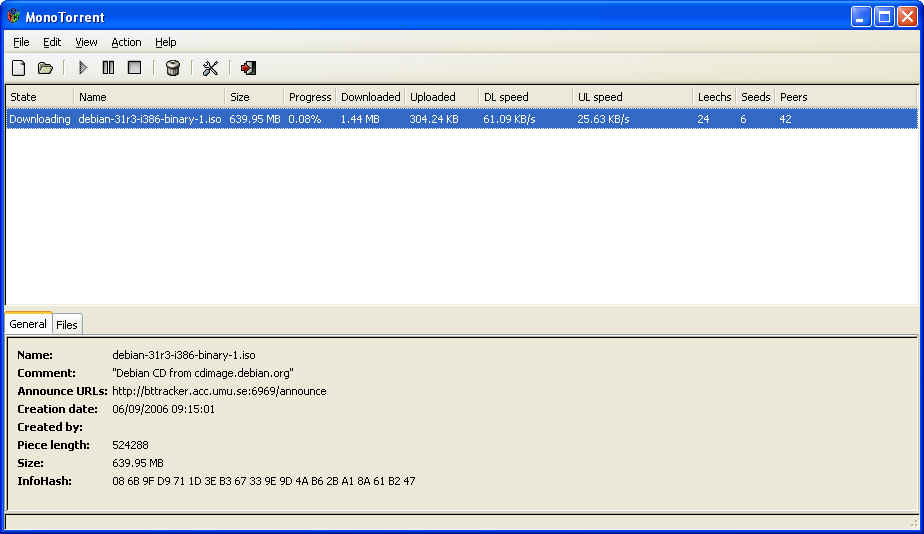
Task: Switch to the Files tab
Action: (67, 325)
